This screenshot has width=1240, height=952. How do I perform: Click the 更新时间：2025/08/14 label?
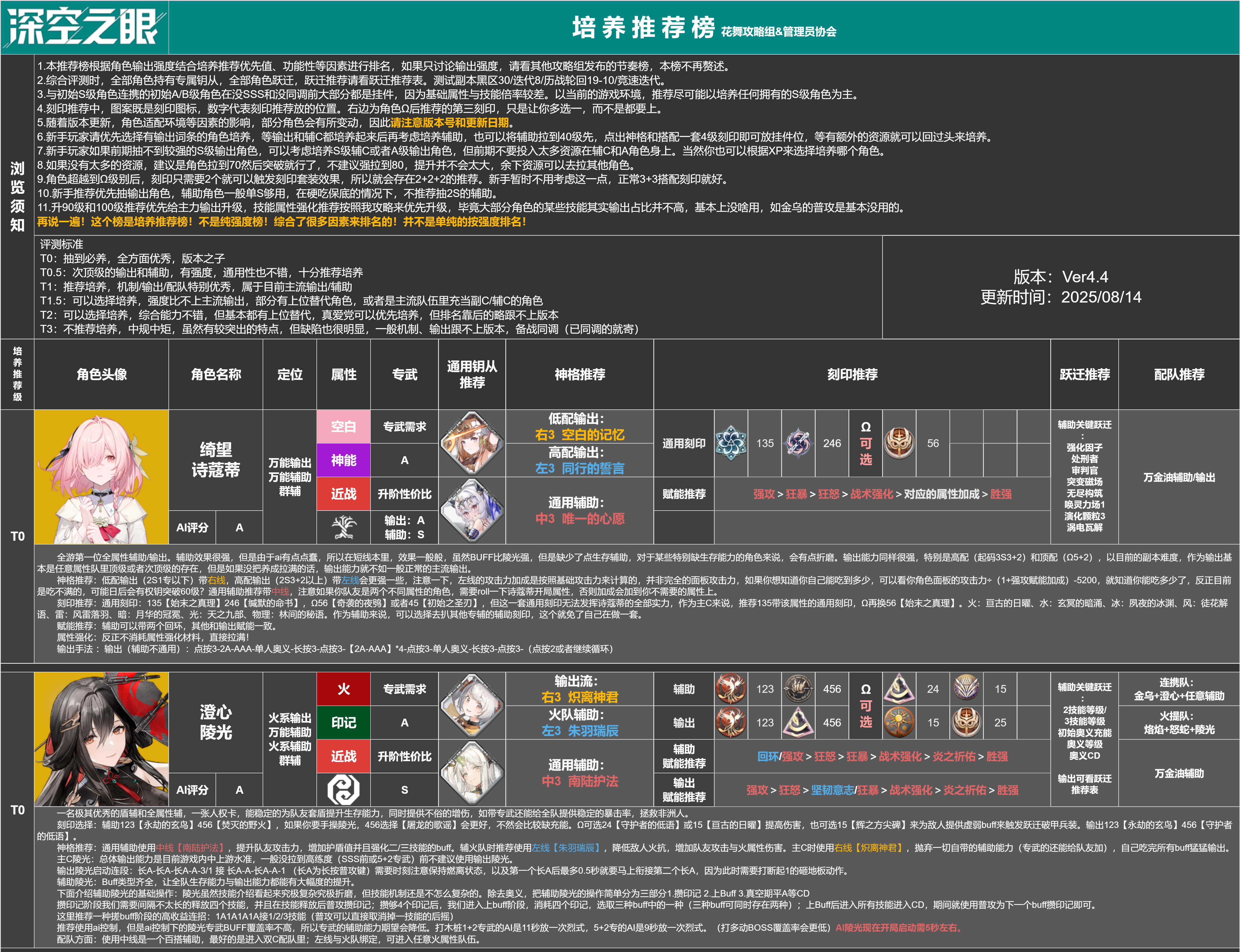1061,297
